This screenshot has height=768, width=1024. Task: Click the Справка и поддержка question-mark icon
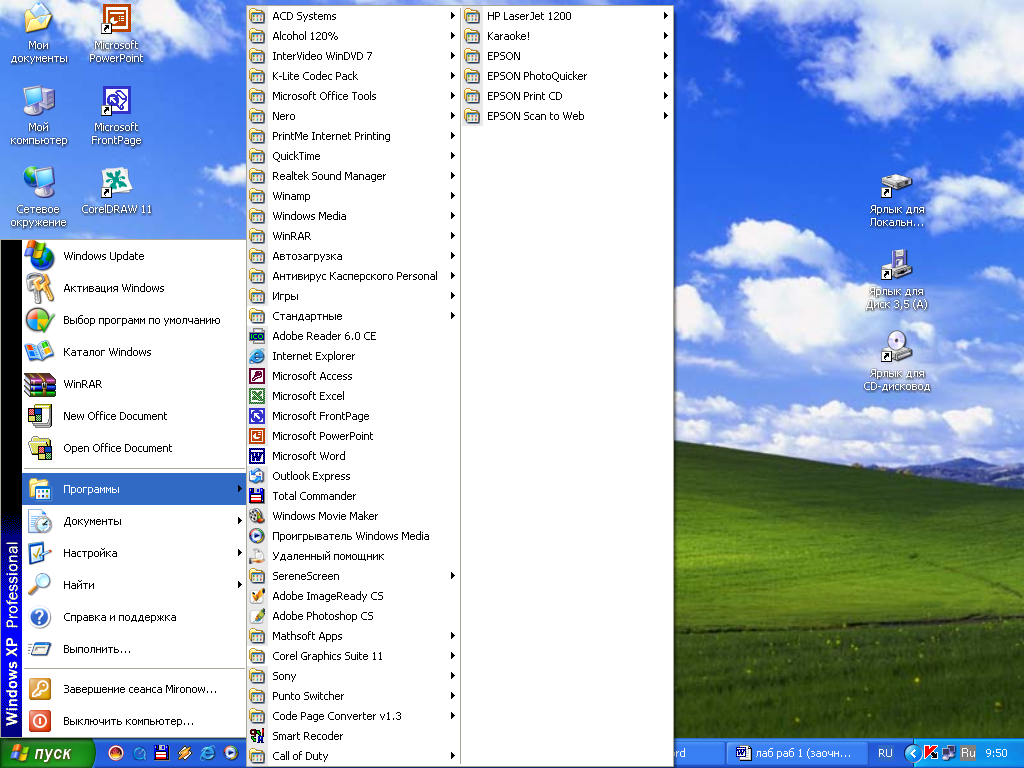click(40, 617)
